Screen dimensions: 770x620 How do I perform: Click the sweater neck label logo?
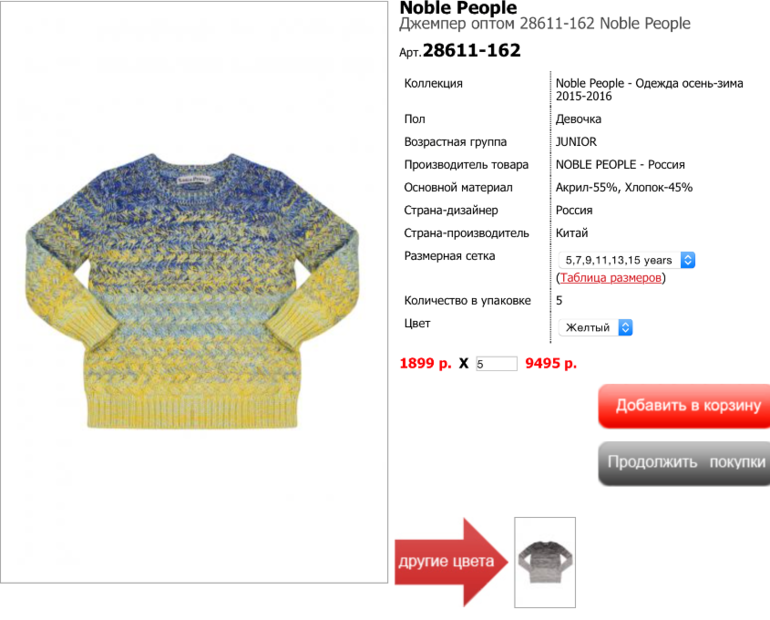(194, 180)
